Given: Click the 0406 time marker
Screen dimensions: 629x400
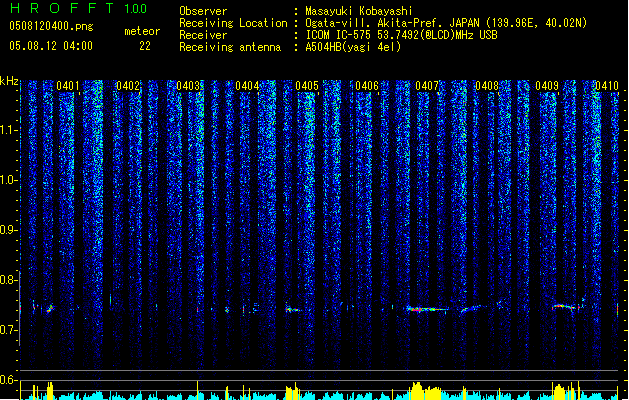Looking at the screenshot, I should [367, 86].
